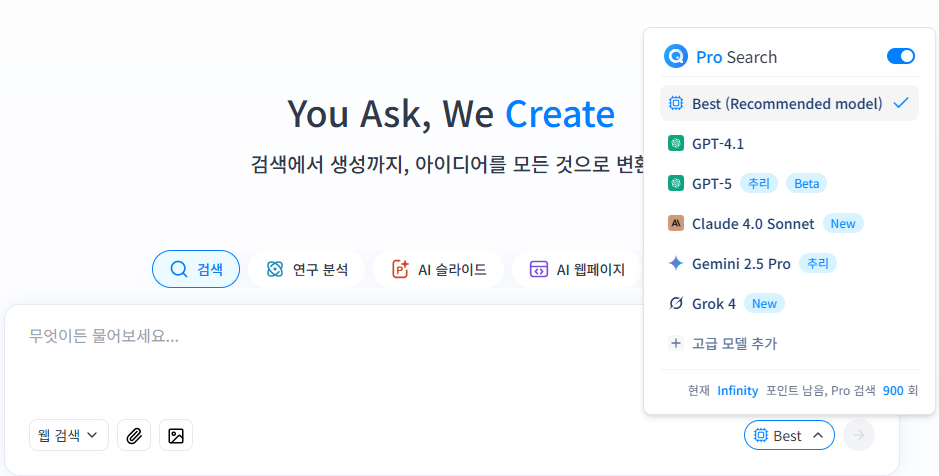Click the 검색에서 생성까지 subtitle text
Screen dimensions: 939x476
pyautogui.click(x=448, y=163)
